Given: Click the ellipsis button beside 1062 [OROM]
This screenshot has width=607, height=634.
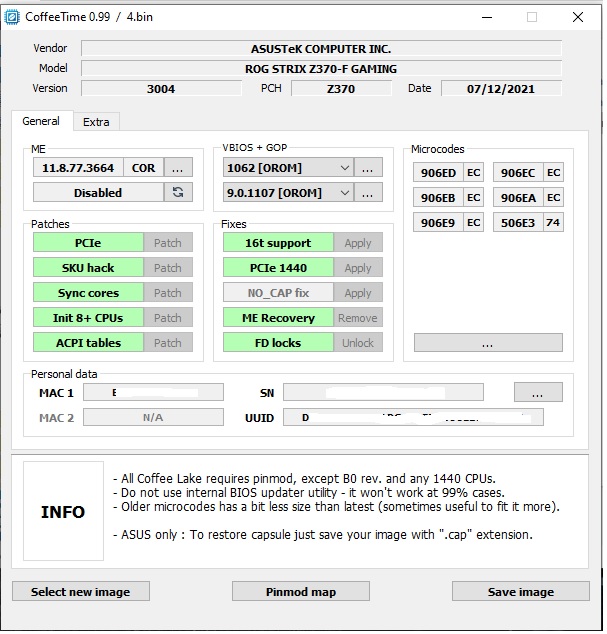Looking at the screenshot, I should 368,167.
